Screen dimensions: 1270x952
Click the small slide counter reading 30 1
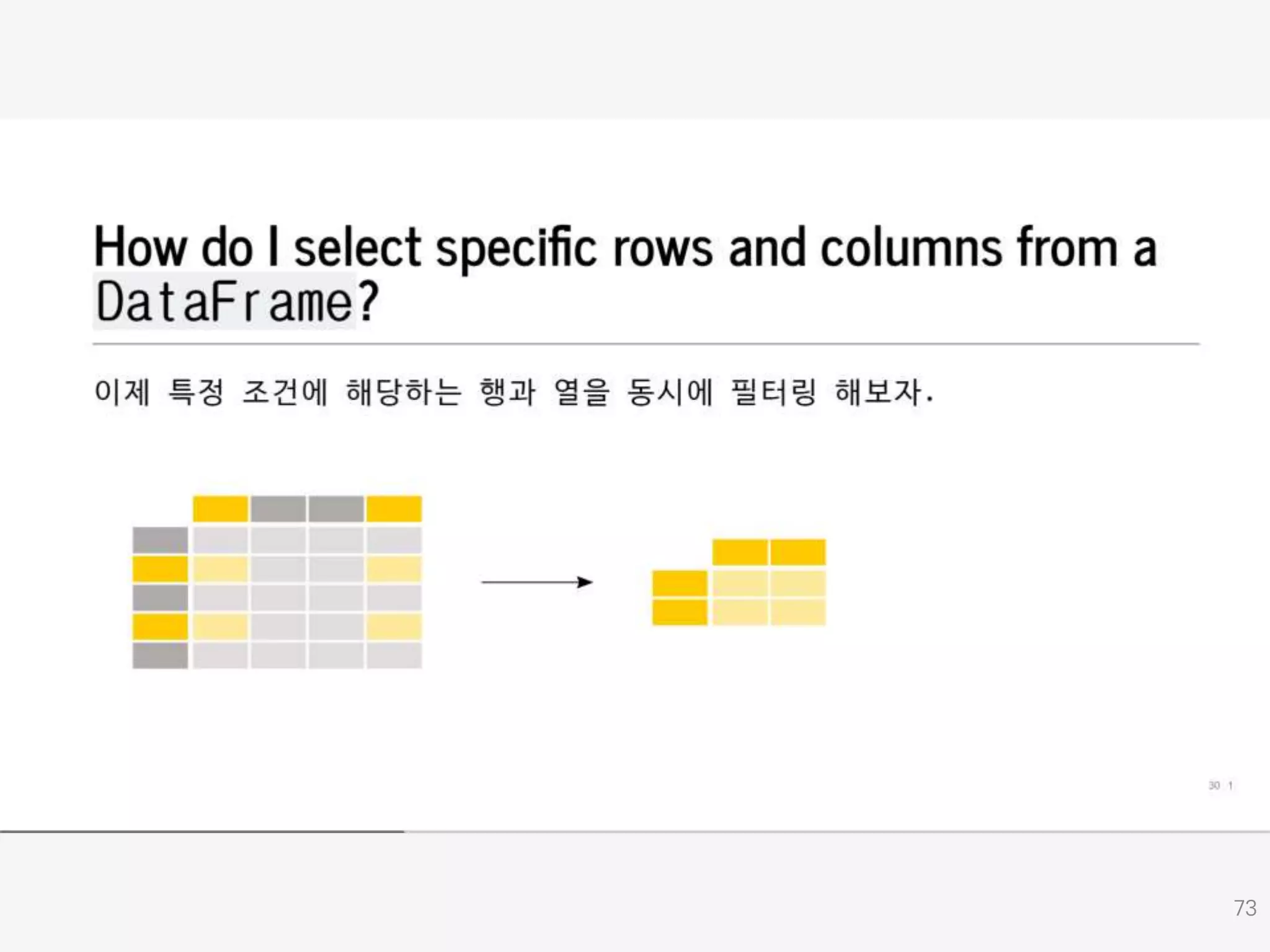click(1220, 785)
